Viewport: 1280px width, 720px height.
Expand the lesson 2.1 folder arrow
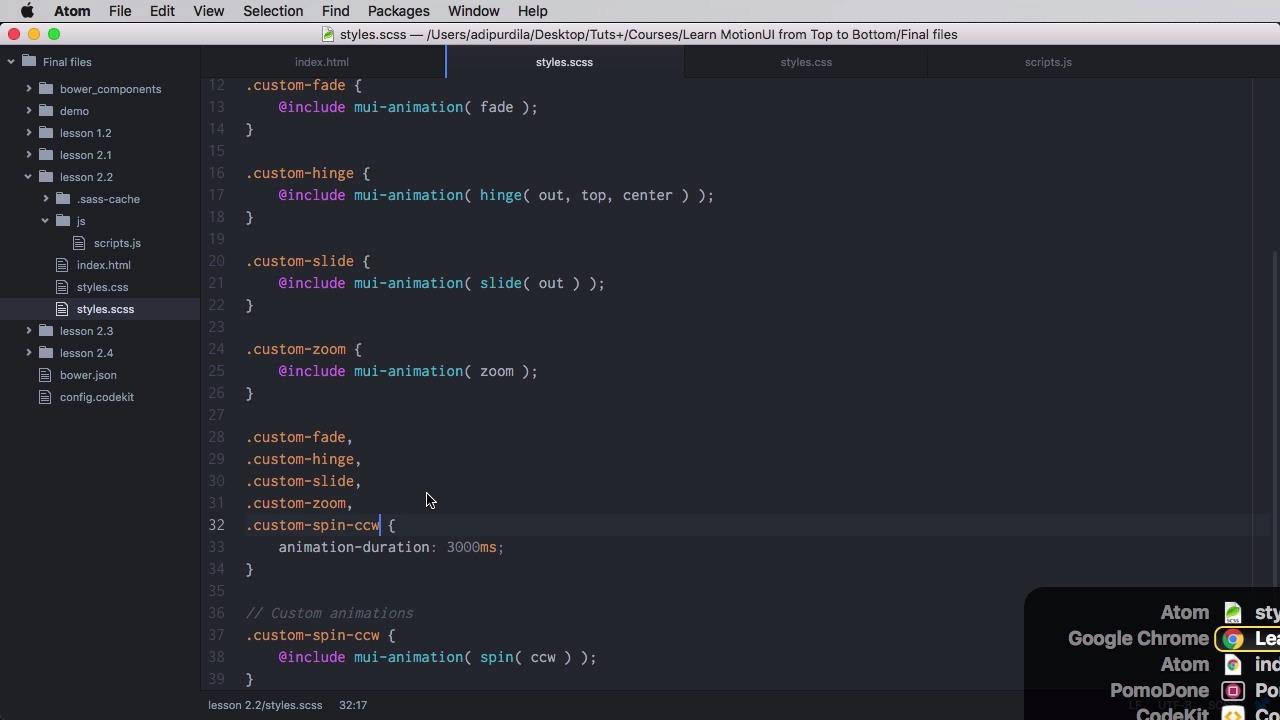coord(29,155)
